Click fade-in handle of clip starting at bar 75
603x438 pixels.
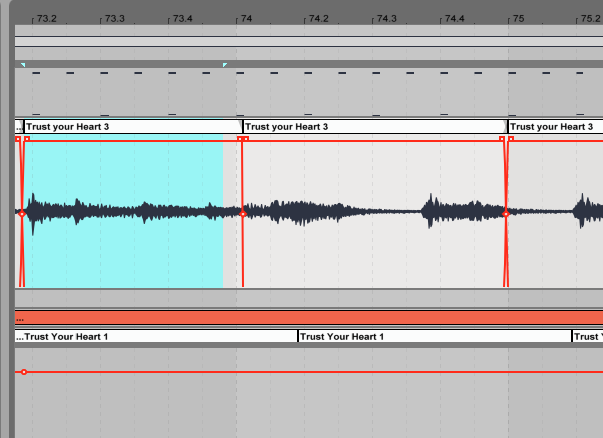(511, 138)
